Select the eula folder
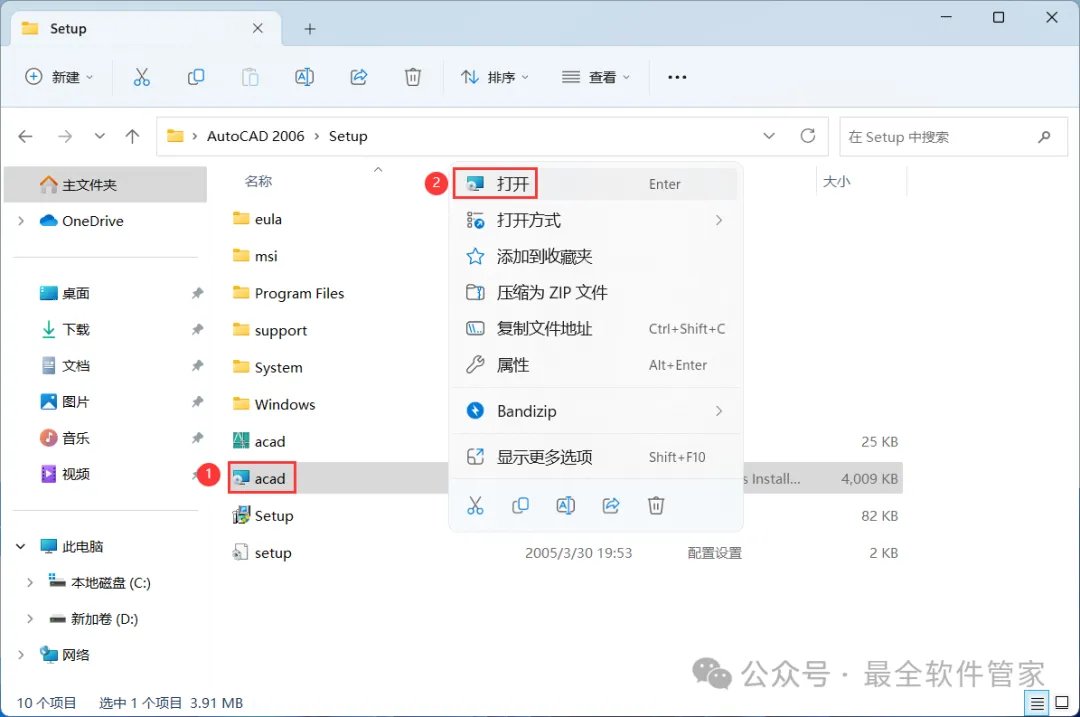 point(257,219)
